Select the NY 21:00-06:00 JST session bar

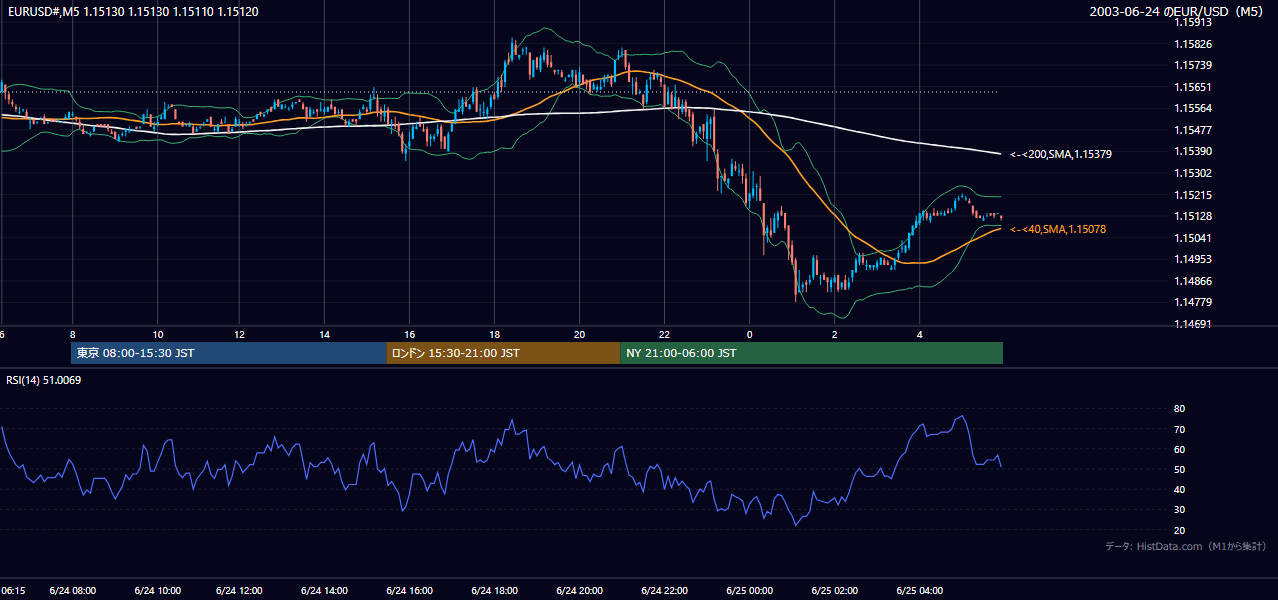click(811, 353)
